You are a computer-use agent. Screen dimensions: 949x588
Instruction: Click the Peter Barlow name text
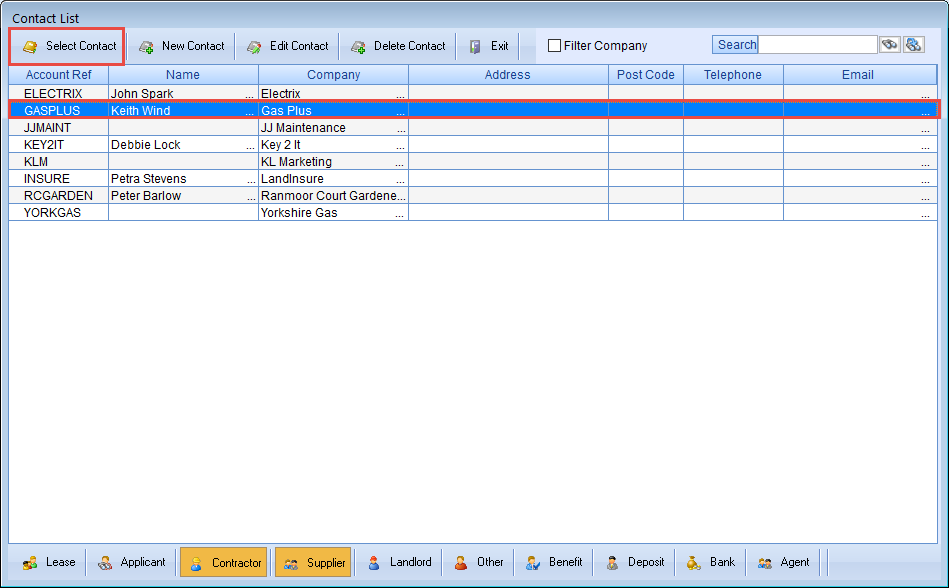tap(146, 195)
